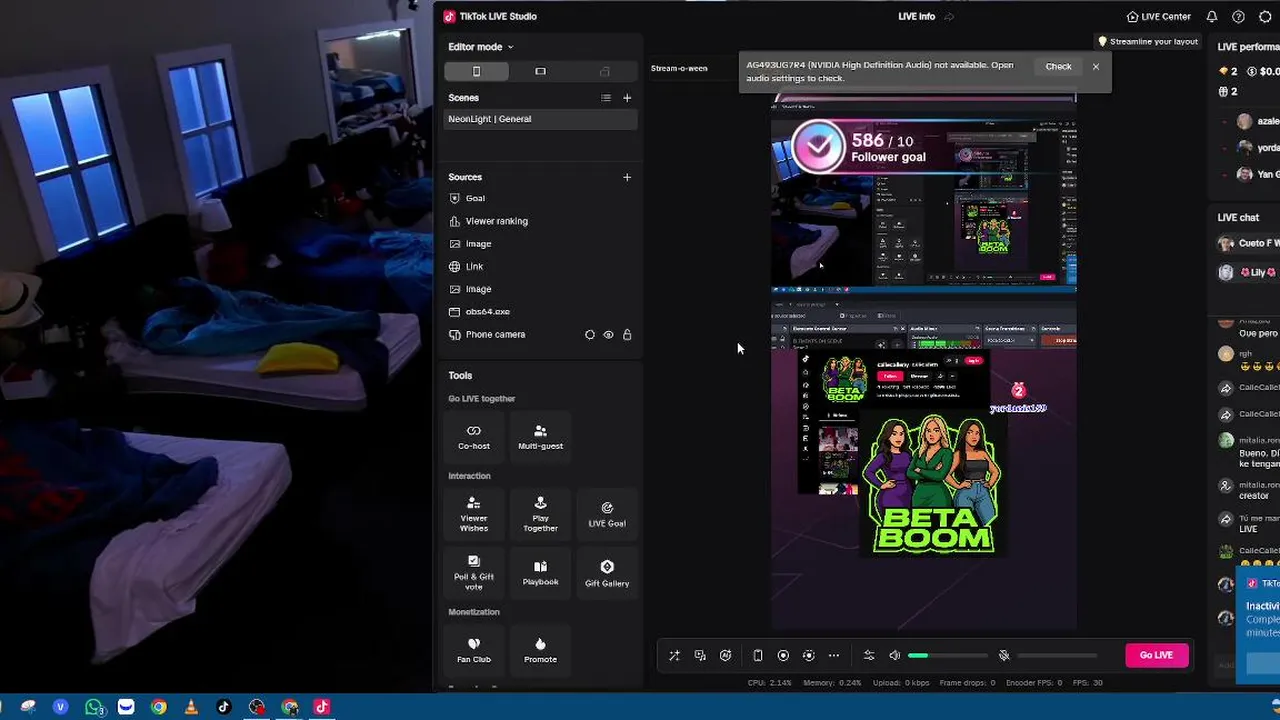Open the black TikTok icon in taskbar

(223, 707)
